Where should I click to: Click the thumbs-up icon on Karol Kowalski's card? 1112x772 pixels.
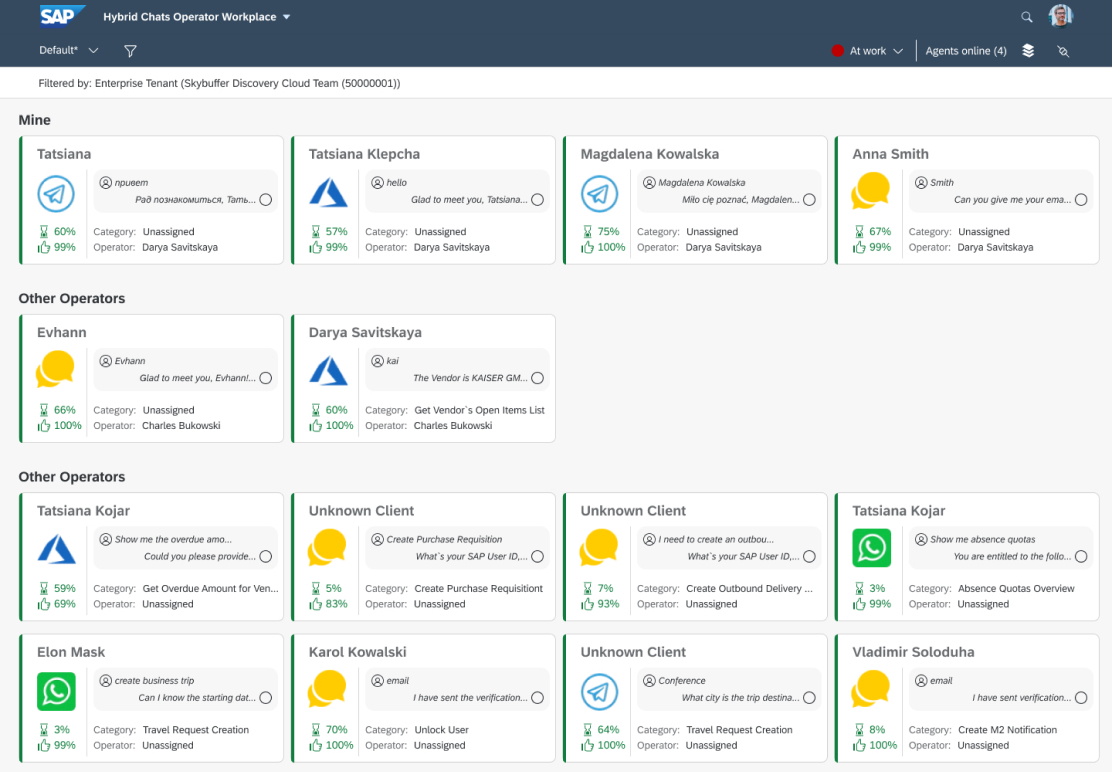[x=315, y=745]
